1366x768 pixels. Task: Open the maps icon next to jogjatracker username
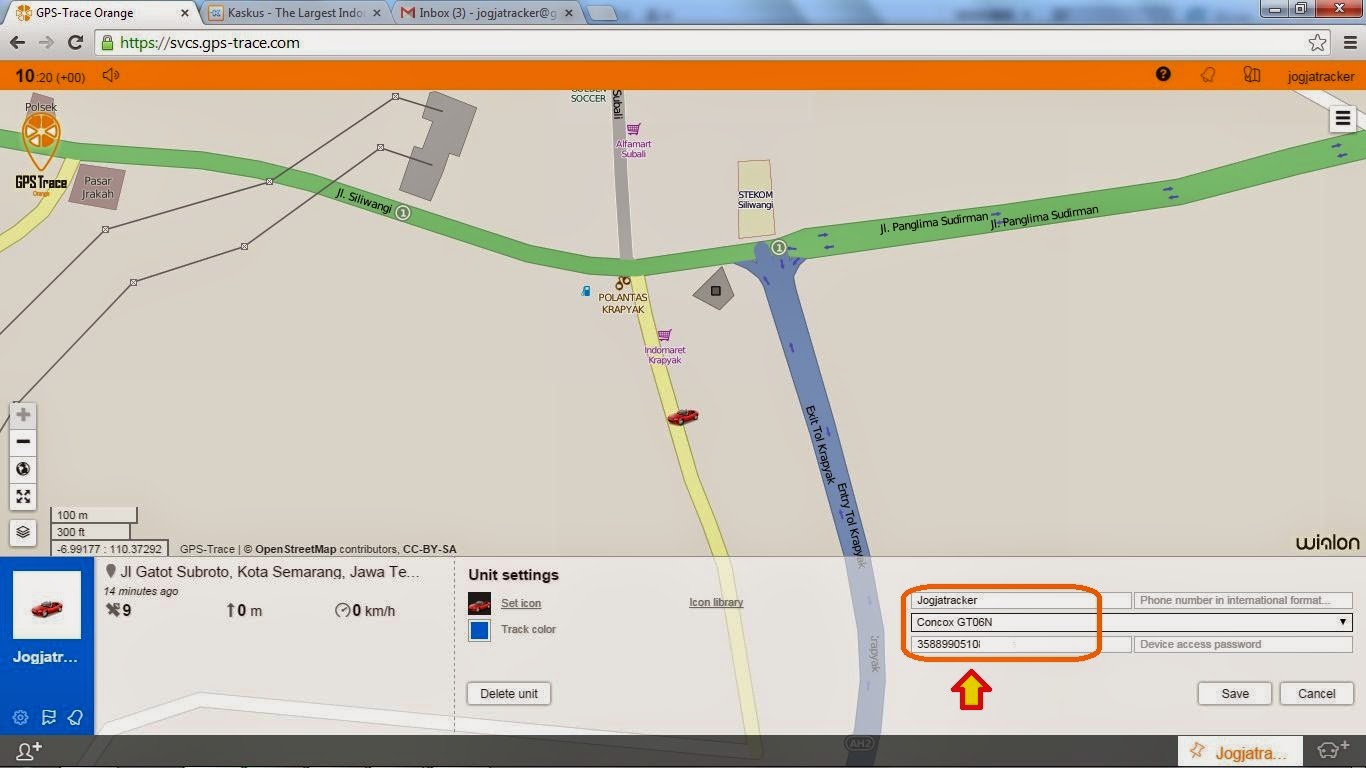coord(1251,75)
